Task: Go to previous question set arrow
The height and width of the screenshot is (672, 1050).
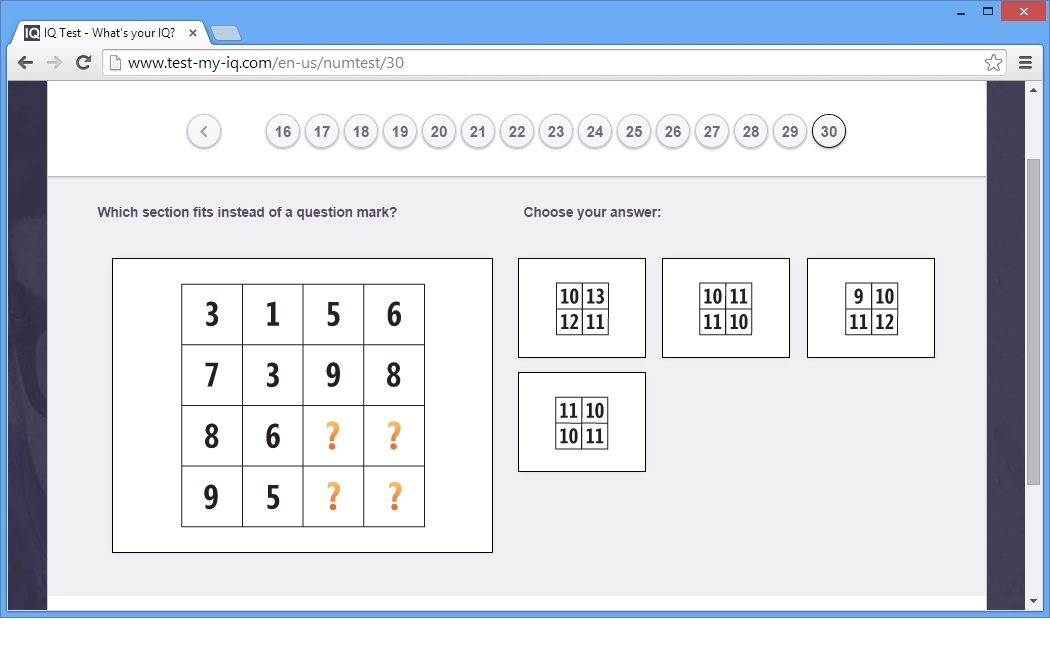Action: (x=204, y=131)
